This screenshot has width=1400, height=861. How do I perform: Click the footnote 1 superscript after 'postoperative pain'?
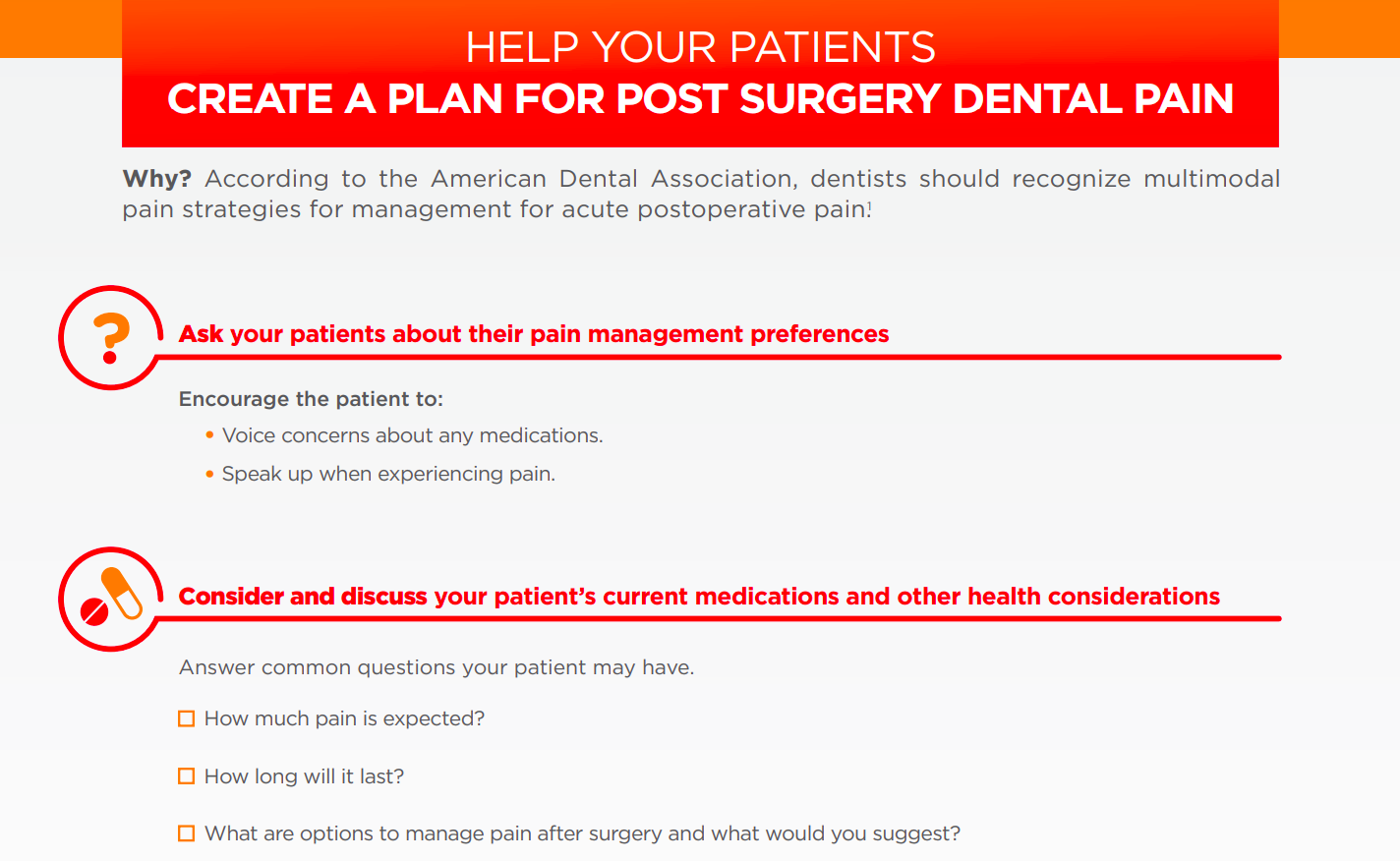pos(869,205)
